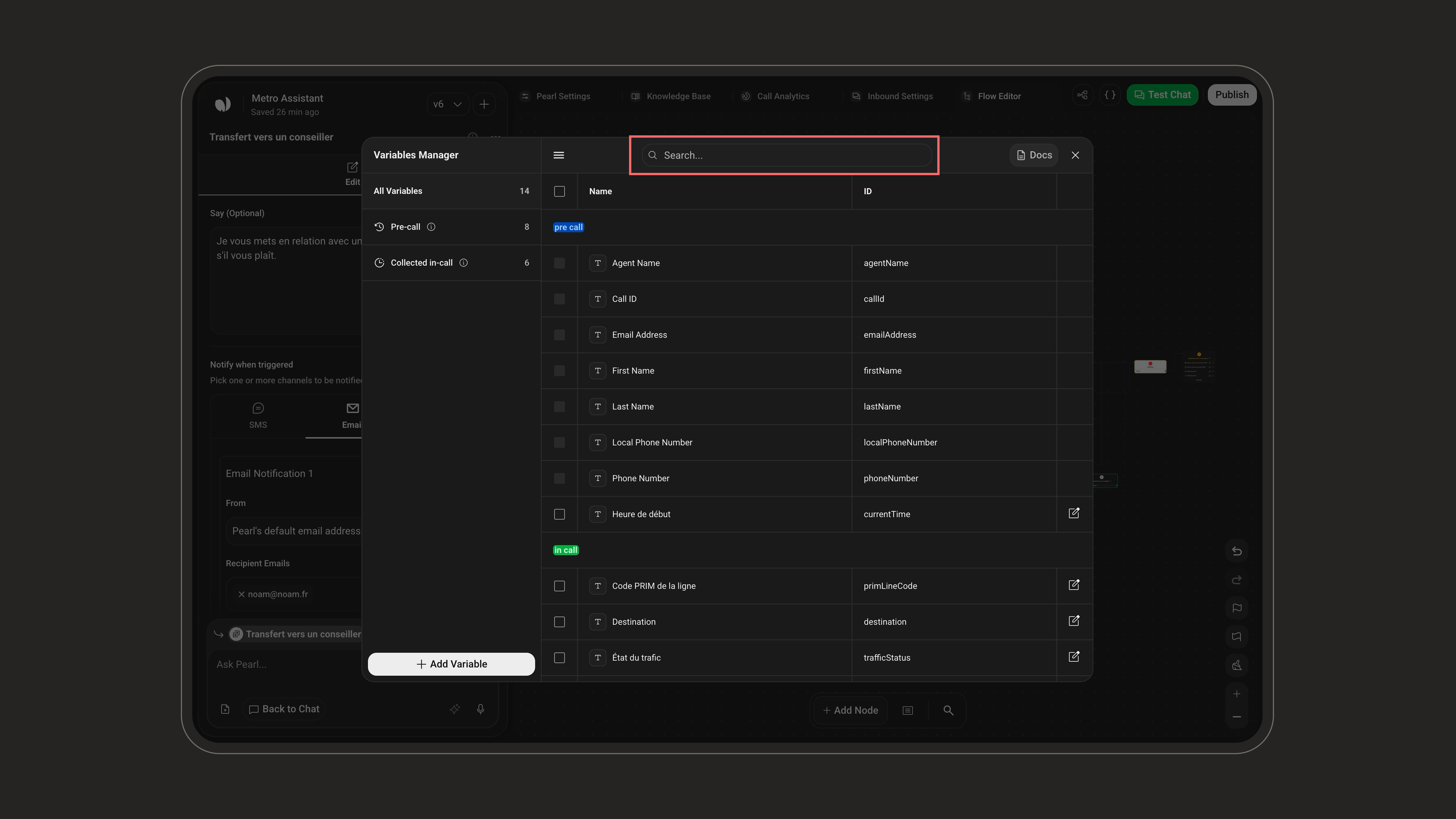Remove the noam@noam.fr recipient
The height and width of the screenshot is (819, 1456).
click(241, 594)
